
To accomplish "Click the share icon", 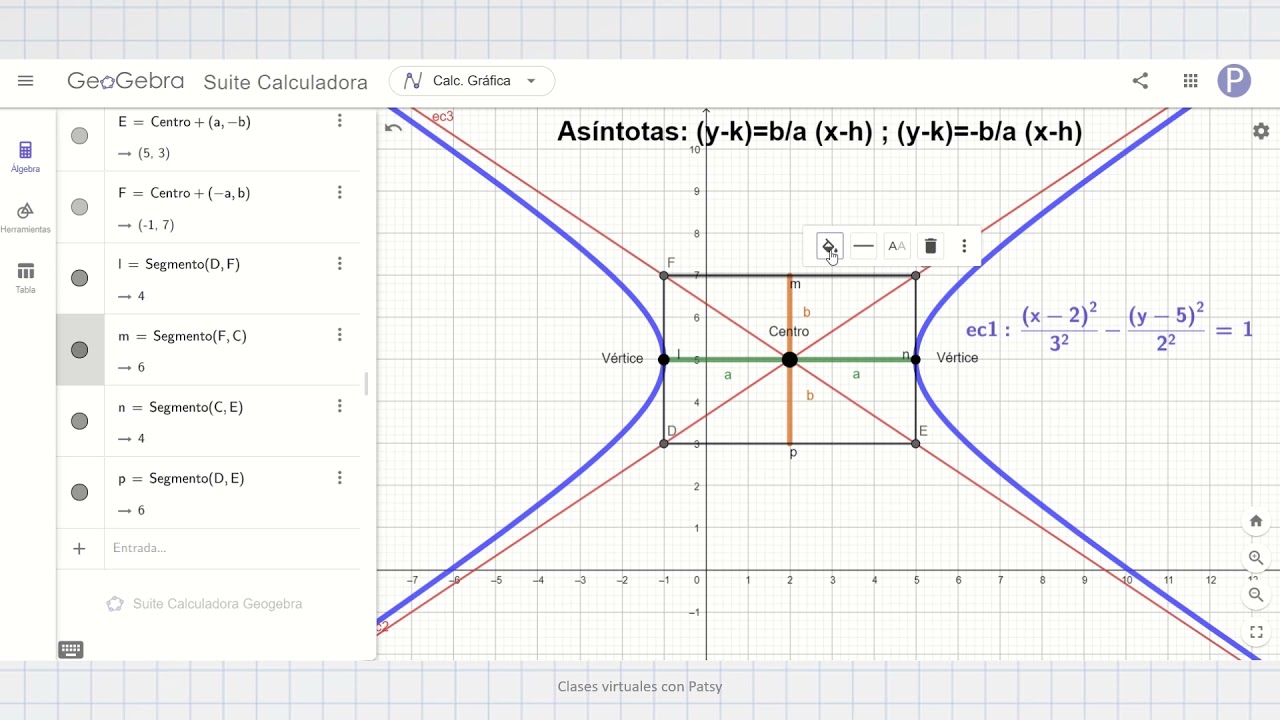I will [1140, 81].
